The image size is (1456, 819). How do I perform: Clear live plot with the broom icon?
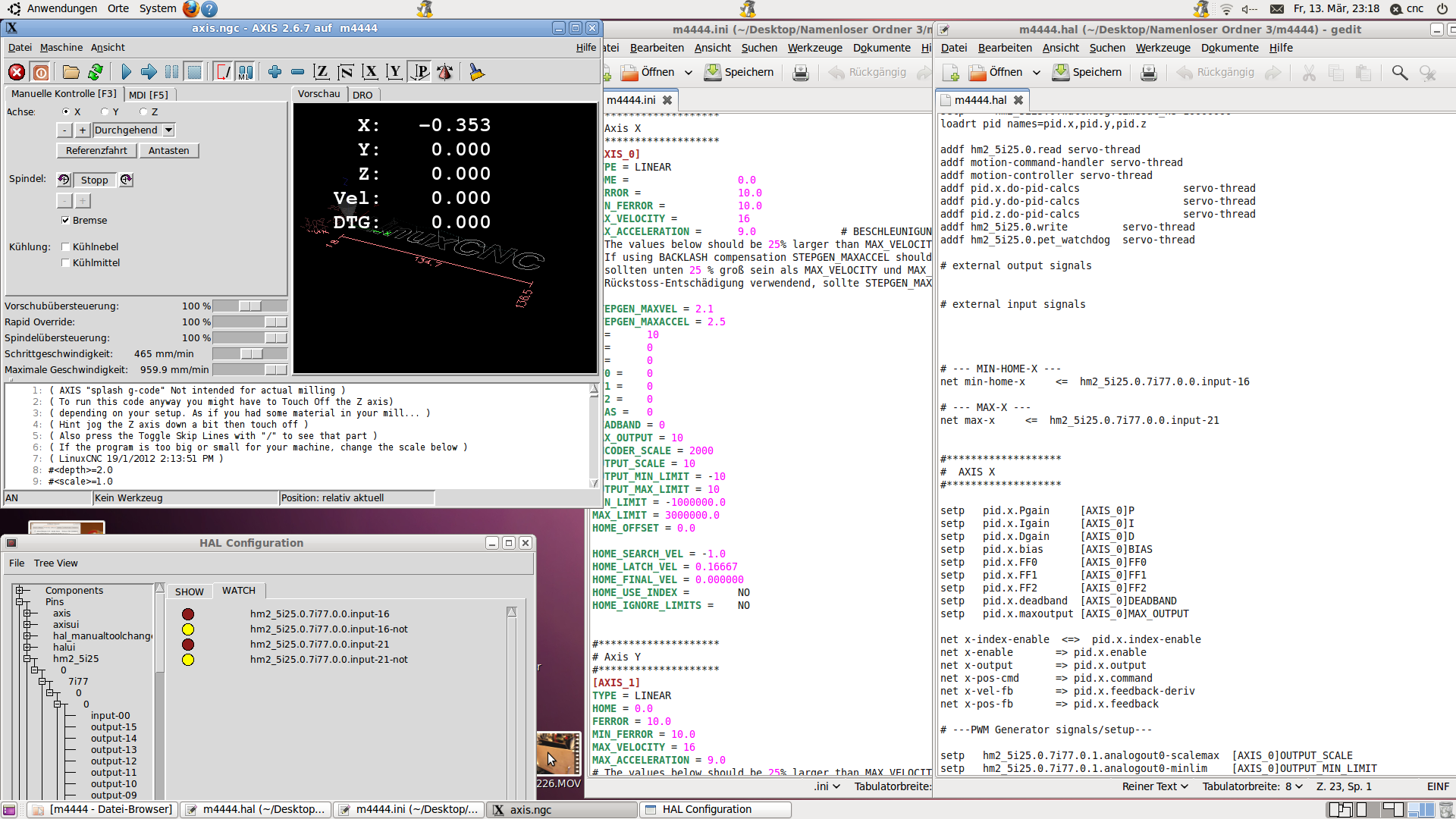[x=476, y=72]
